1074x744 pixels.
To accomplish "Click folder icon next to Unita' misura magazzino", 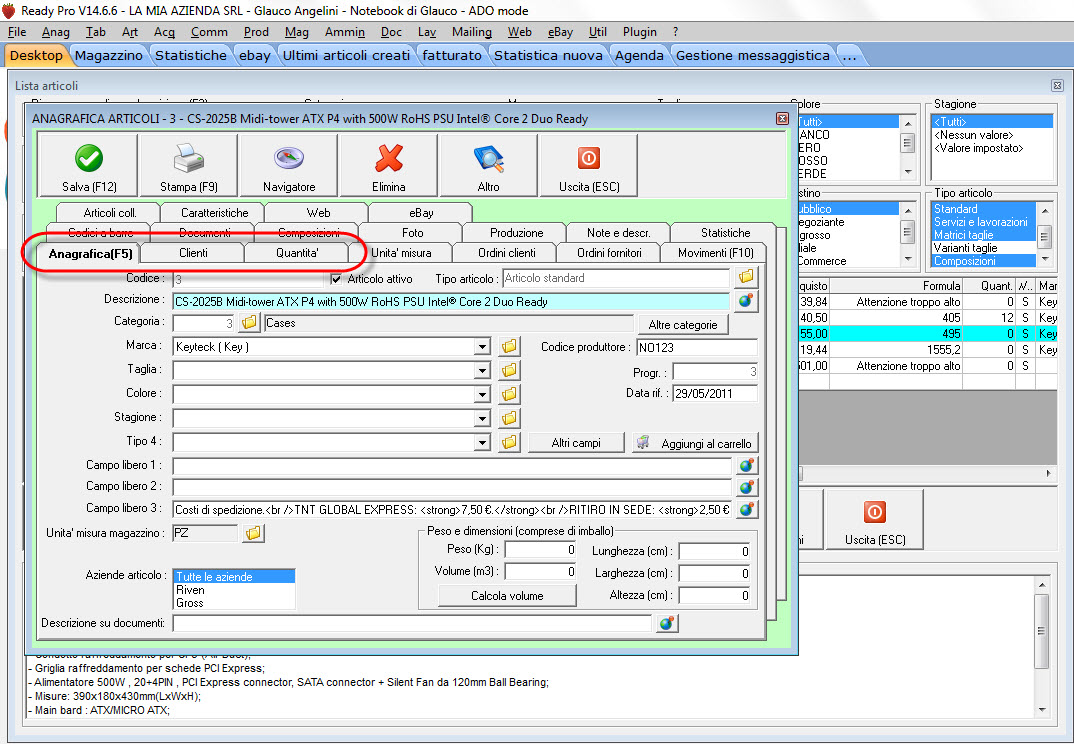I will coord(254,534).
